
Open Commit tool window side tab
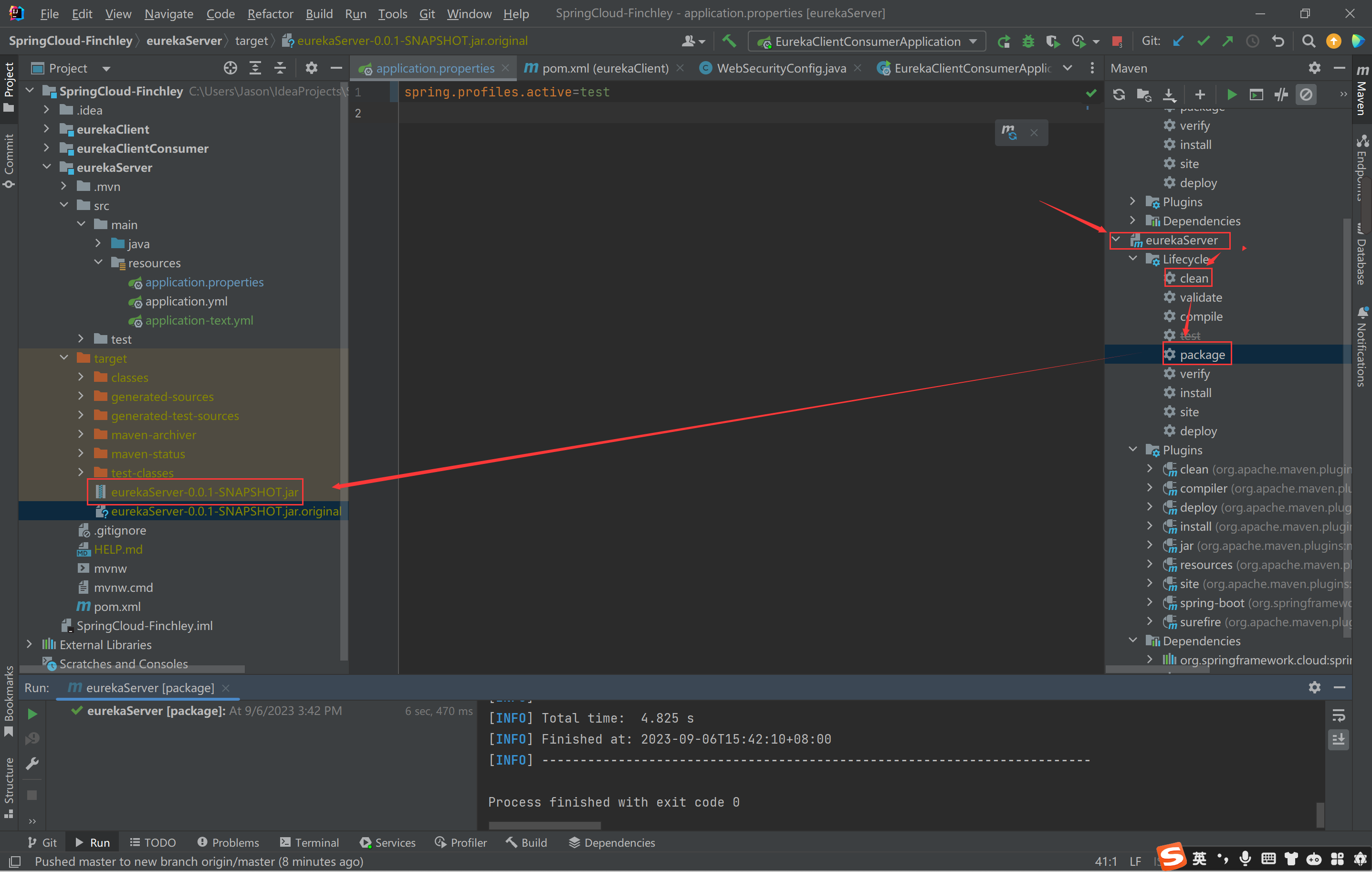click(9, 160)
